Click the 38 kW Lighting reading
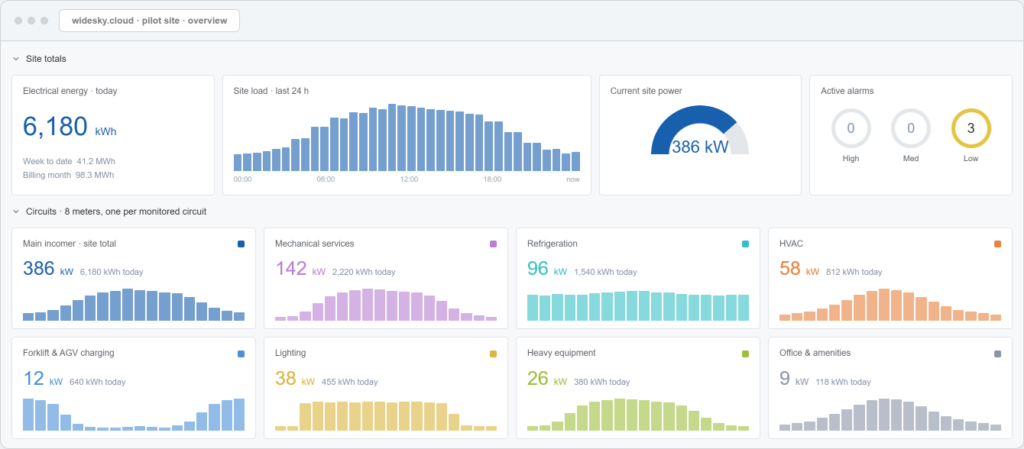This screenshot has height=449, width=1024. (x=295, y=379)
